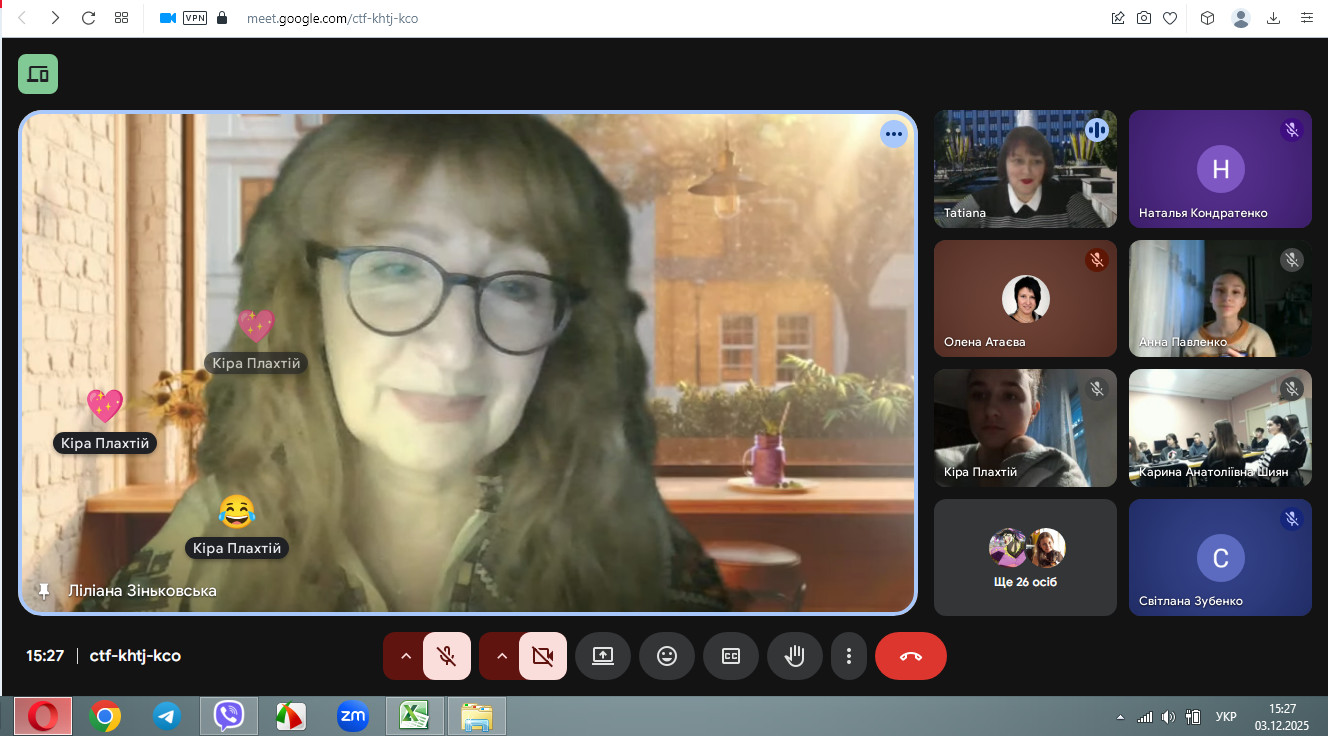The image size is (1328, 736).
Task: Open the emoji reactions panel
Action: [x=667, y=656]
